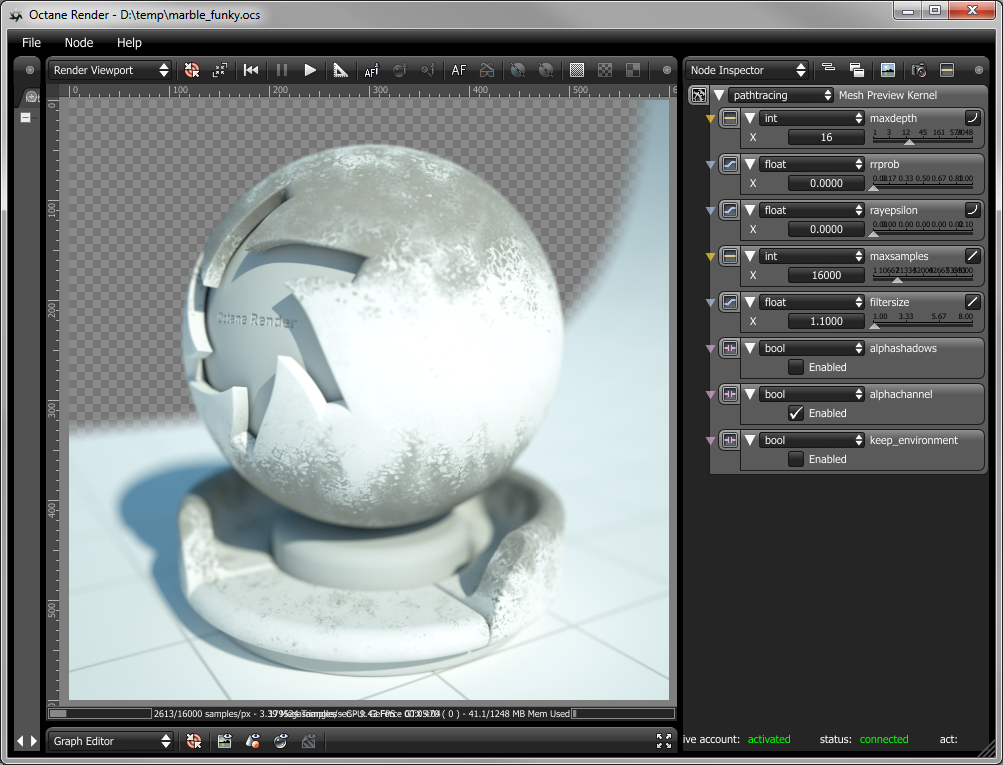Click the large checkerboard background icon
This screenshot has height=765, width=1003.
click(x=633, y=70)
